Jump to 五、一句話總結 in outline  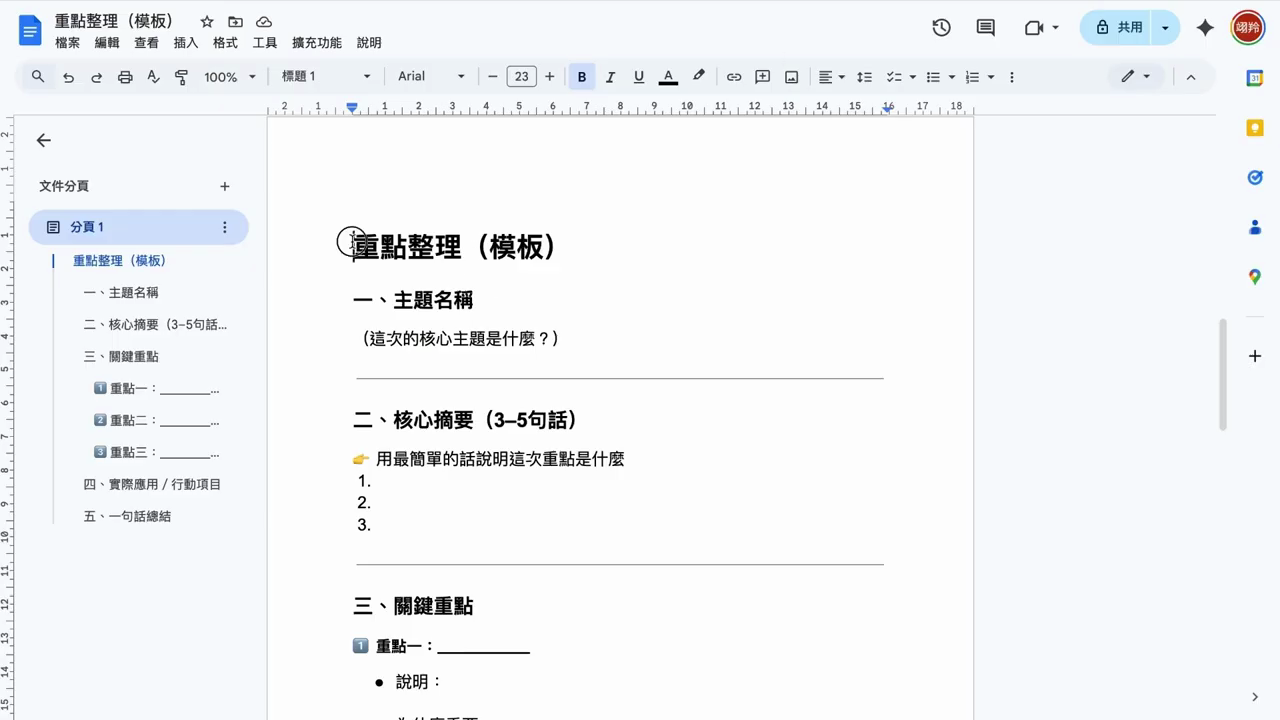point(127,517)
